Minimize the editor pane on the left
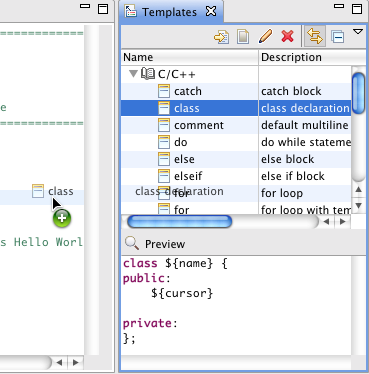Viewport: 369px width, 374px height. (85, 6)
